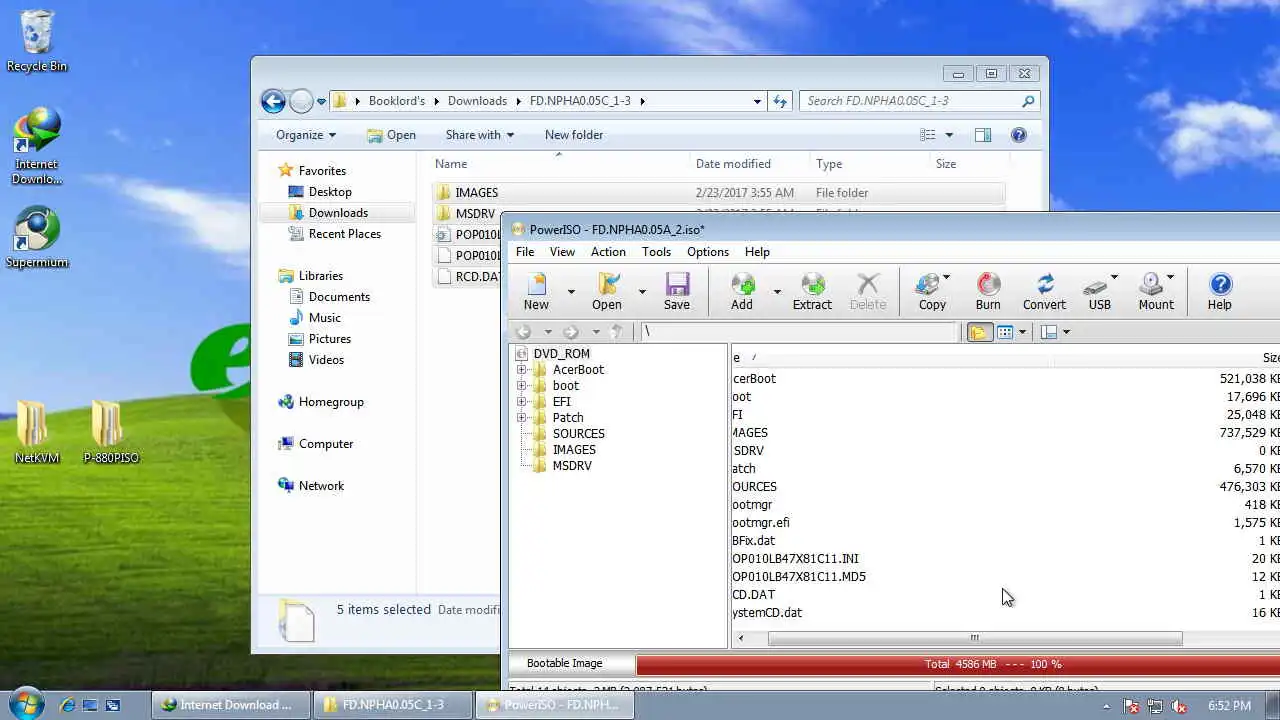Open the Share with dropdown in Explorer
This screenshot has width=1280, height=720.
(479, 135)
